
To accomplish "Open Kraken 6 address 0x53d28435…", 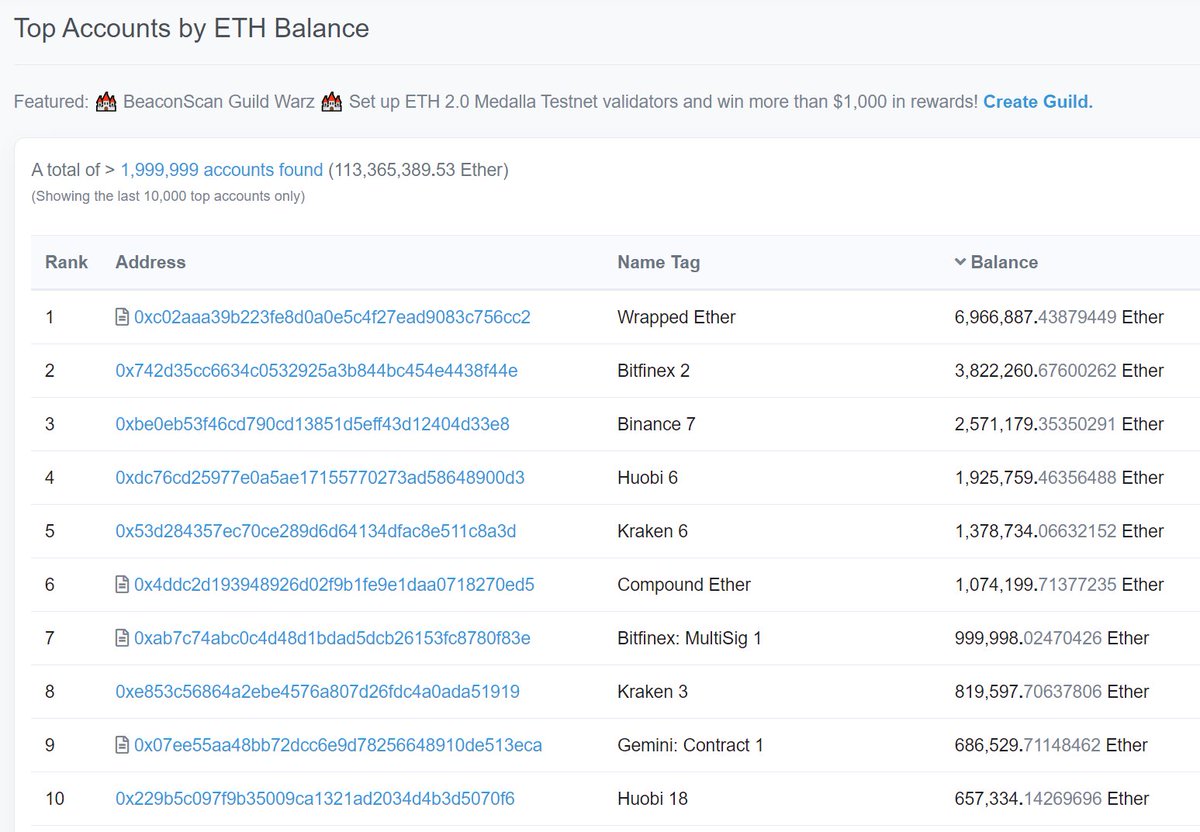I will tap(316, 531).
